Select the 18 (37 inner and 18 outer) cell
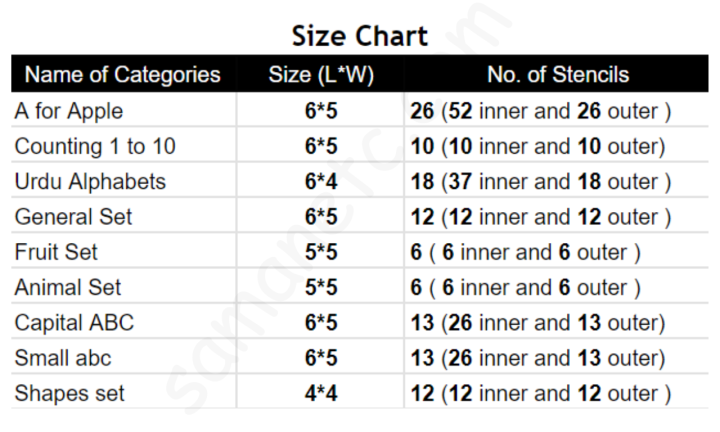 pyautogui.click(x=540, y=181)
